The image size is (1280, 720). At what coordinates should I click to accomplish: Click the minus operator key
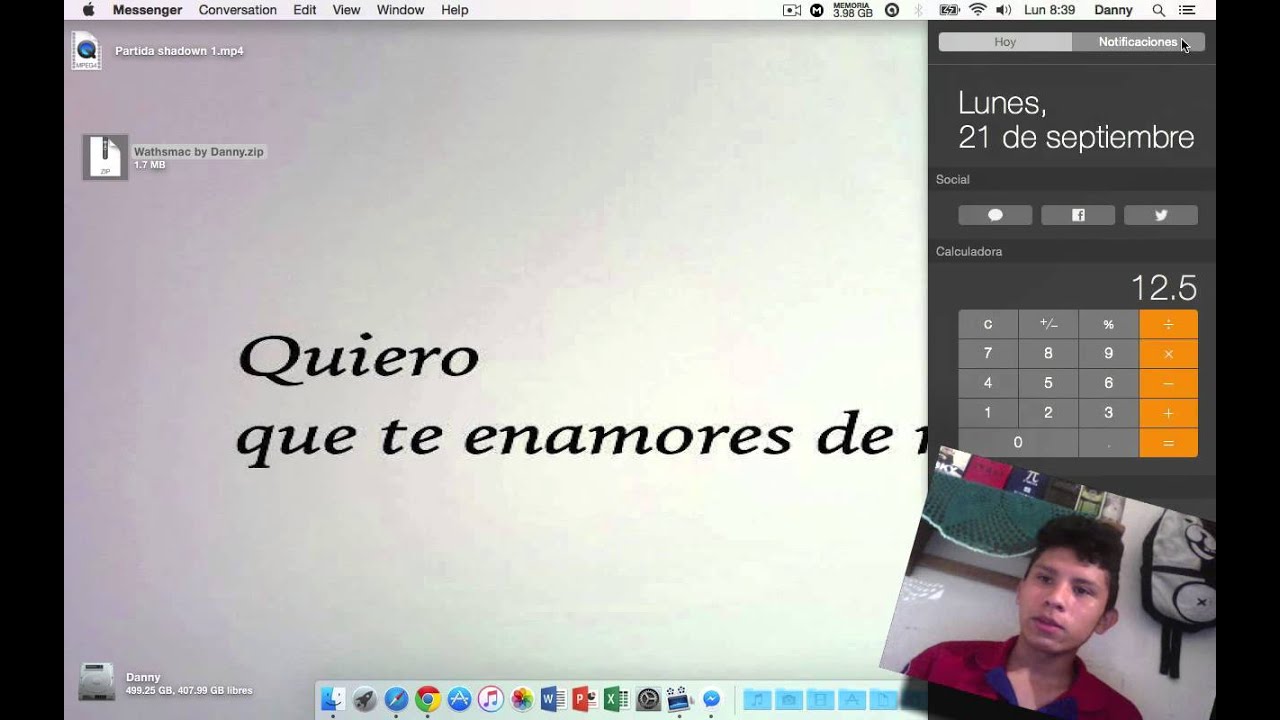click(1168, 383)
